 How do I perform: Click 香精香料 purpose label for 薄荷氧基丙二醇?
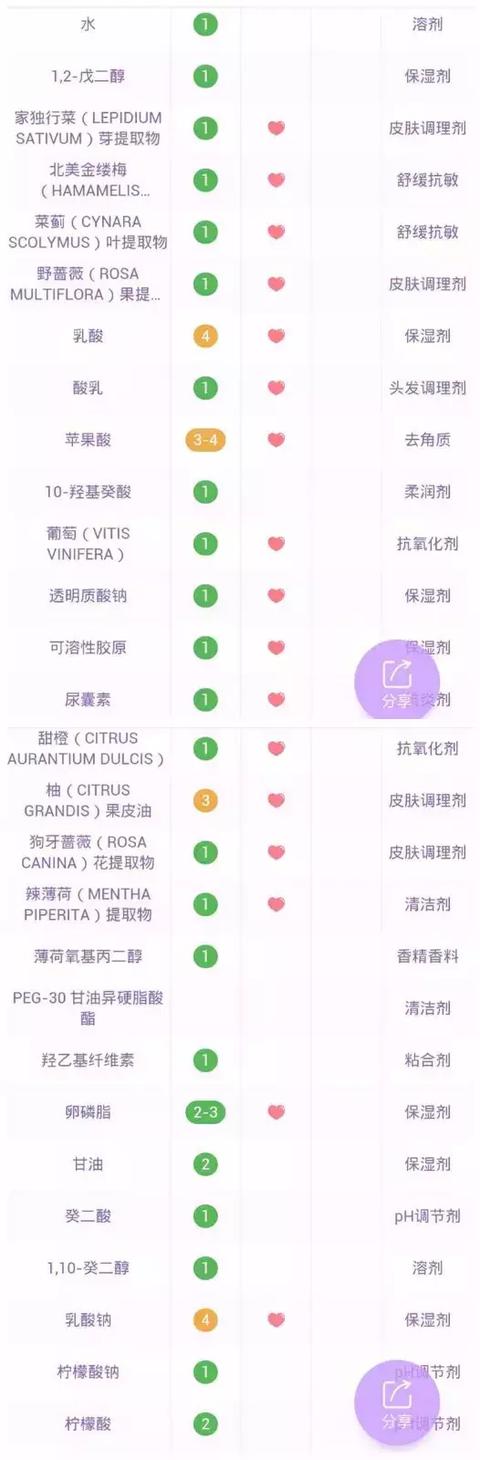tap(427, 956)
